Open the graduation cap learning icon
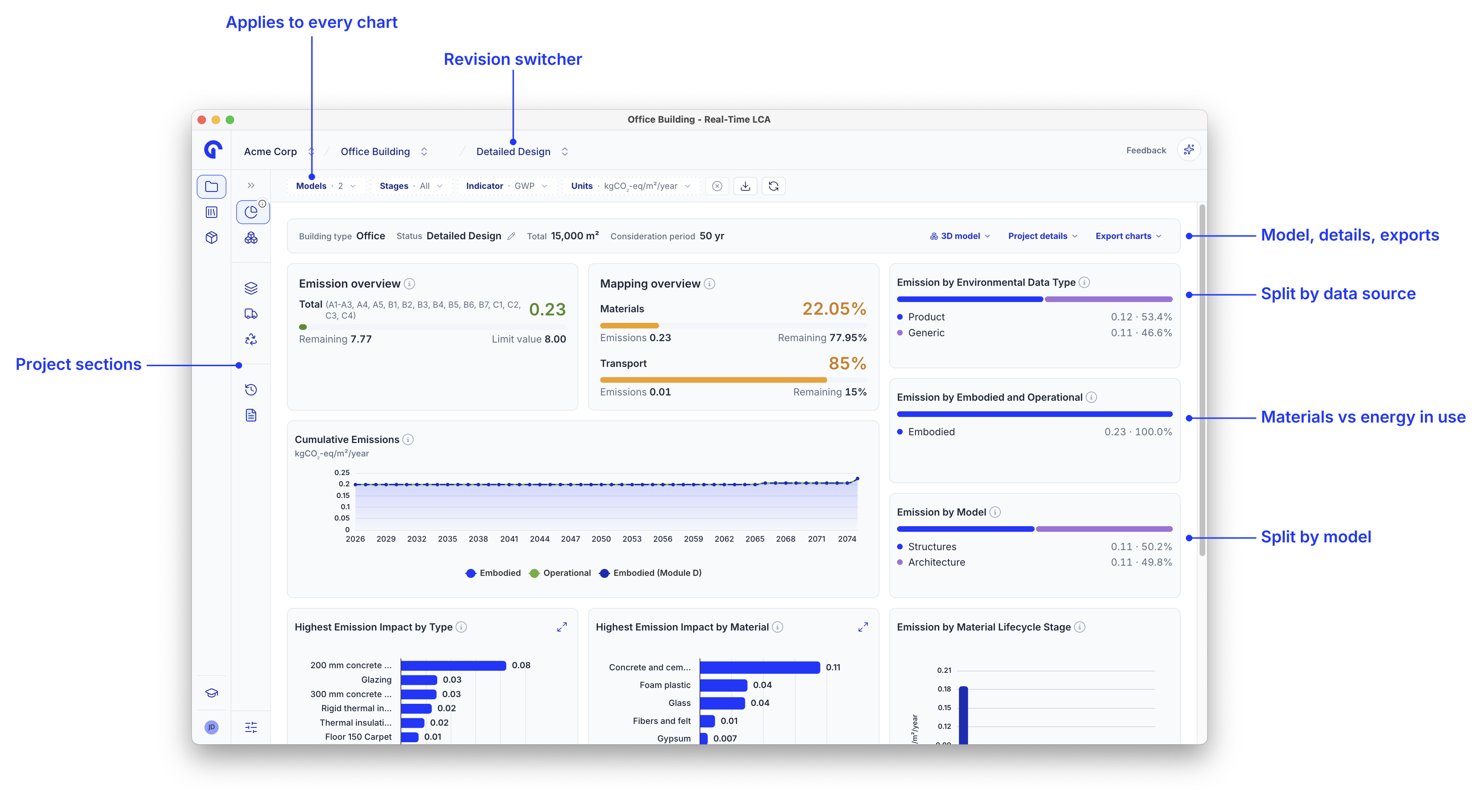 click(x=212, y=693)
